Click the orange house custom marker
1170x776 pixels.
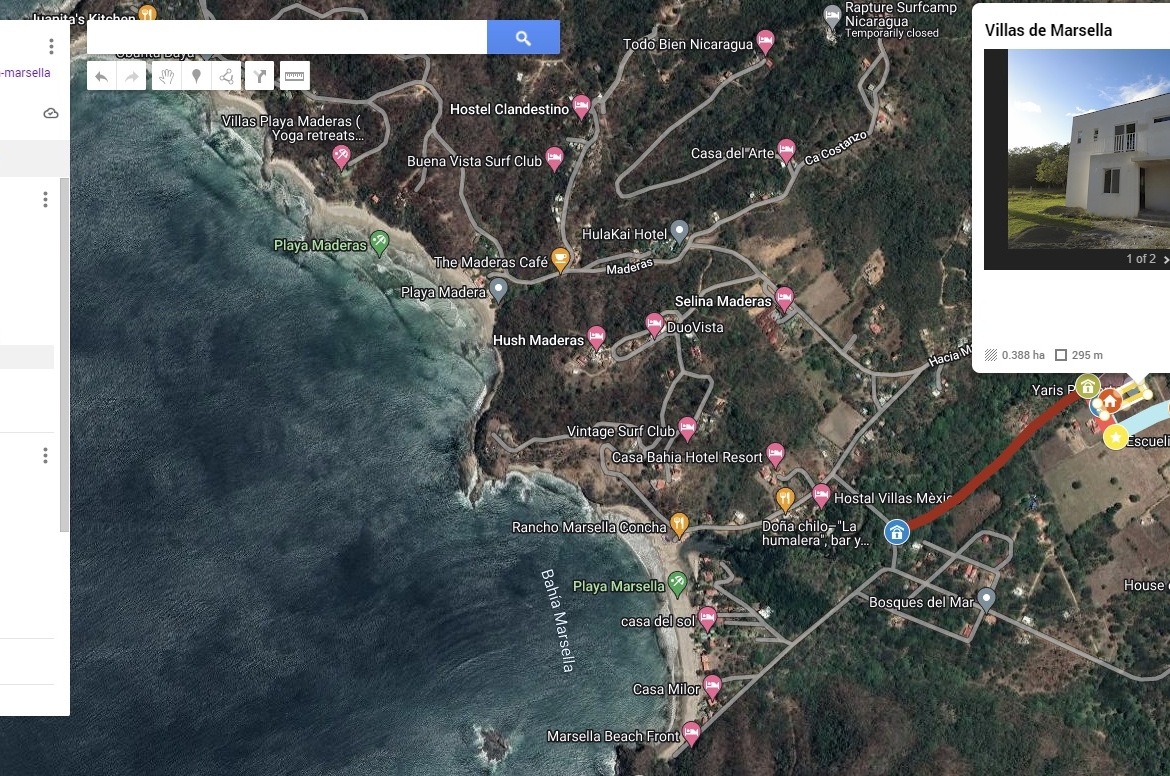point(1110,402)
